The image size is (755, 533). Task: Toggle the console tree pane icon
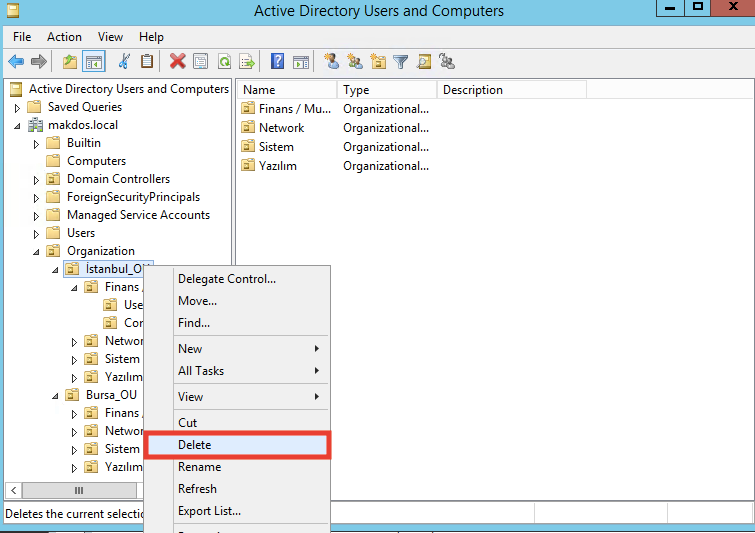[x=94, y=62]
